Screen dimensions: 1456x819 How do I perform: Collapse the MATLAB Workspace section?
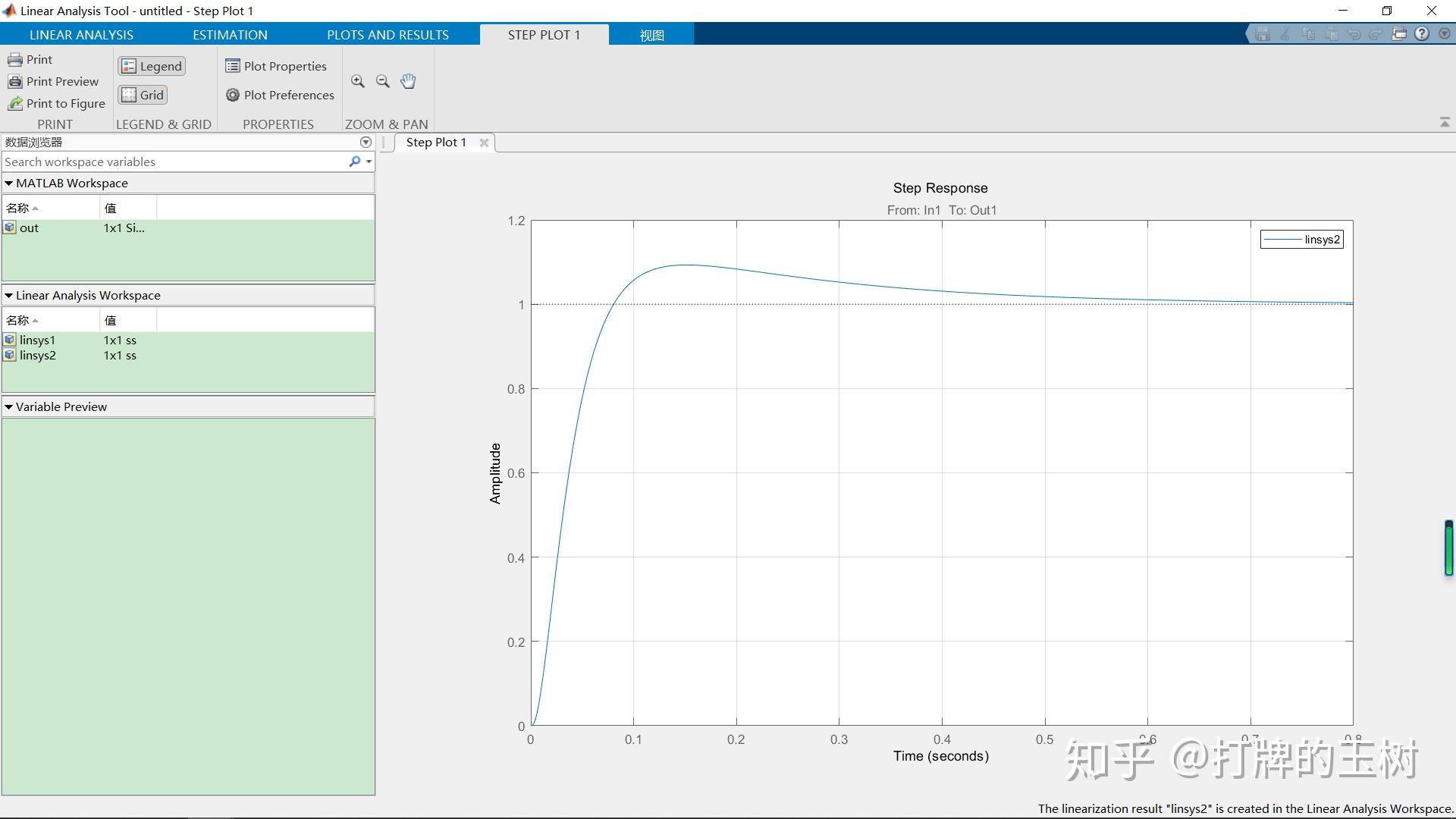coord(8,182)
